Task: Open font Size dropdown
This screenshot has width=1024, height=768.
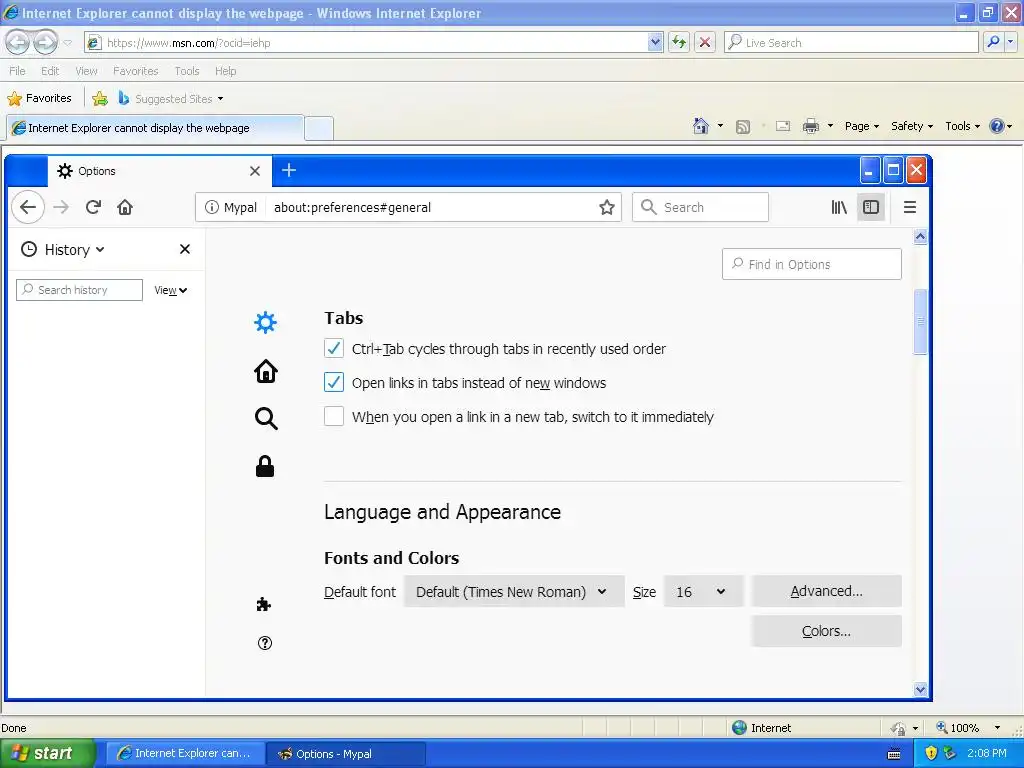Action: coord(703,592)
